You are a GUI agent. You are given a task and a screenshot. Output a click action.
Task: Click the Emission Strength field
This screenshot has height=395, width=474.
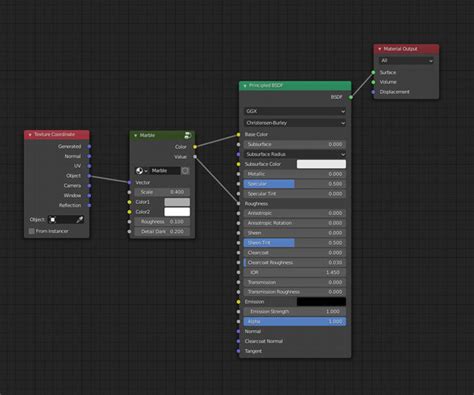point(295,311)
